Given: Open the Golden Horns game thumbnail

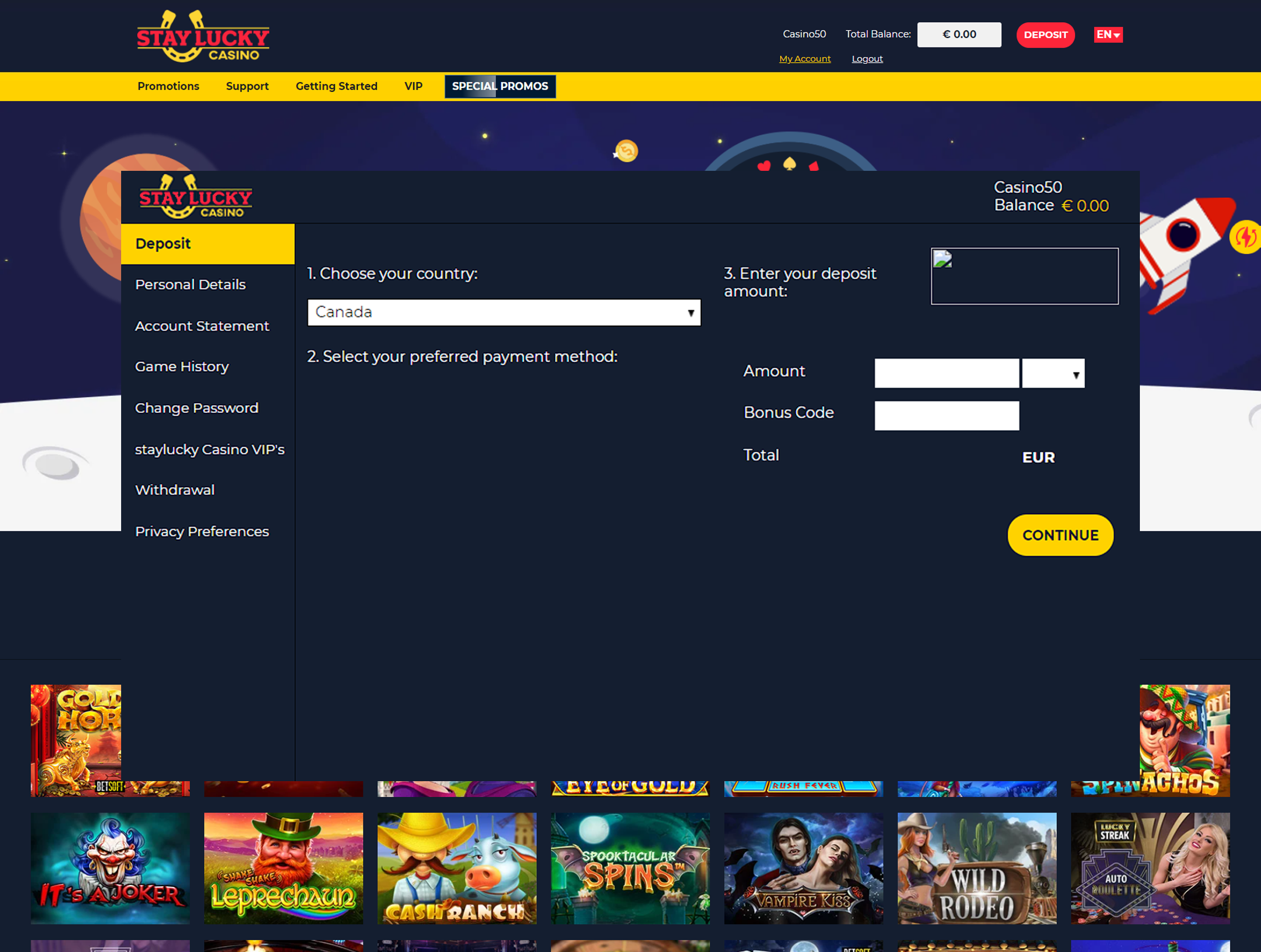Looking at the screenshot, I should coord(76,740).
